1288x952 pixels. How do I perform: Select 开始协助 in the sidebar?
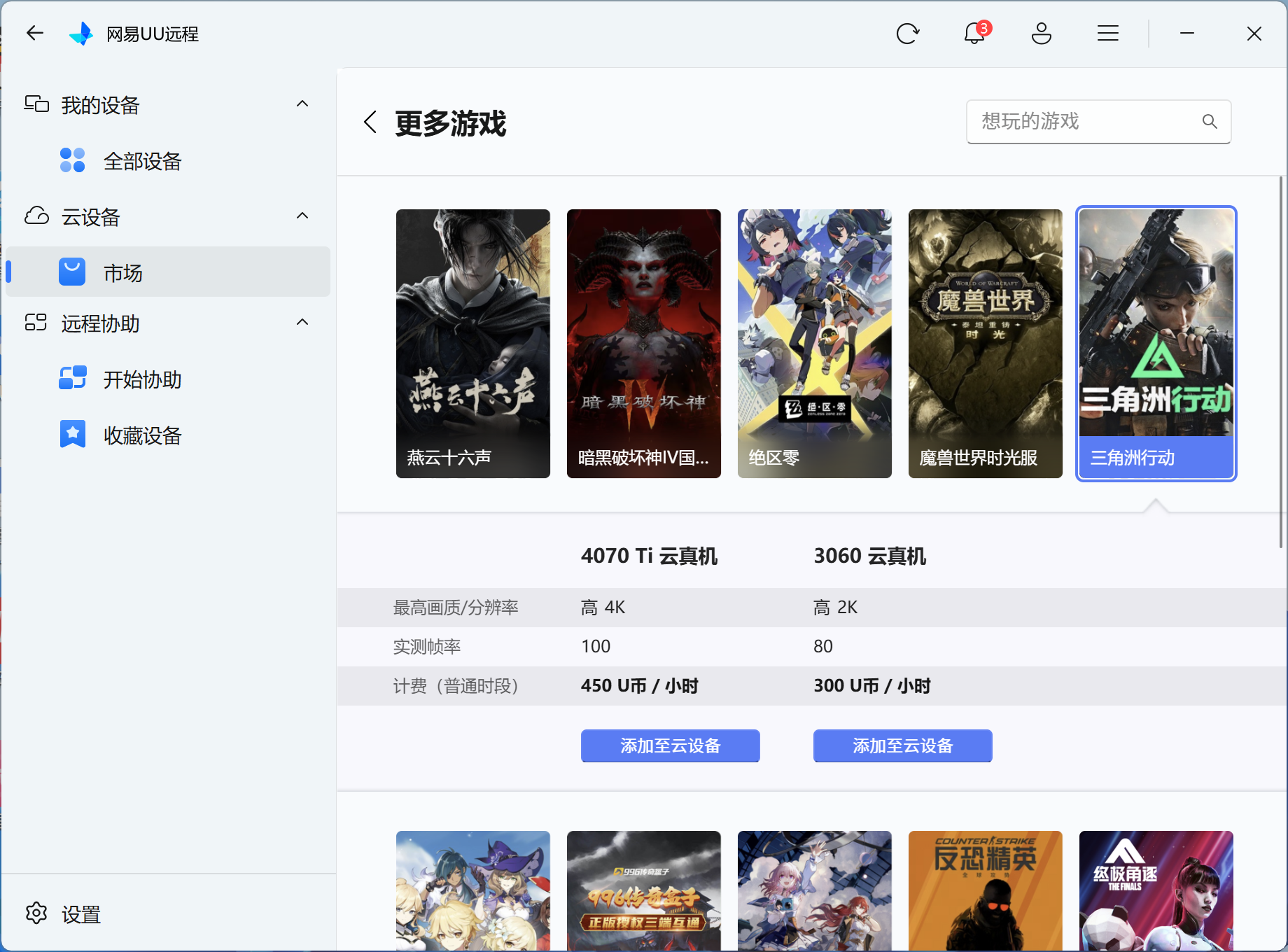click(167, 379)
